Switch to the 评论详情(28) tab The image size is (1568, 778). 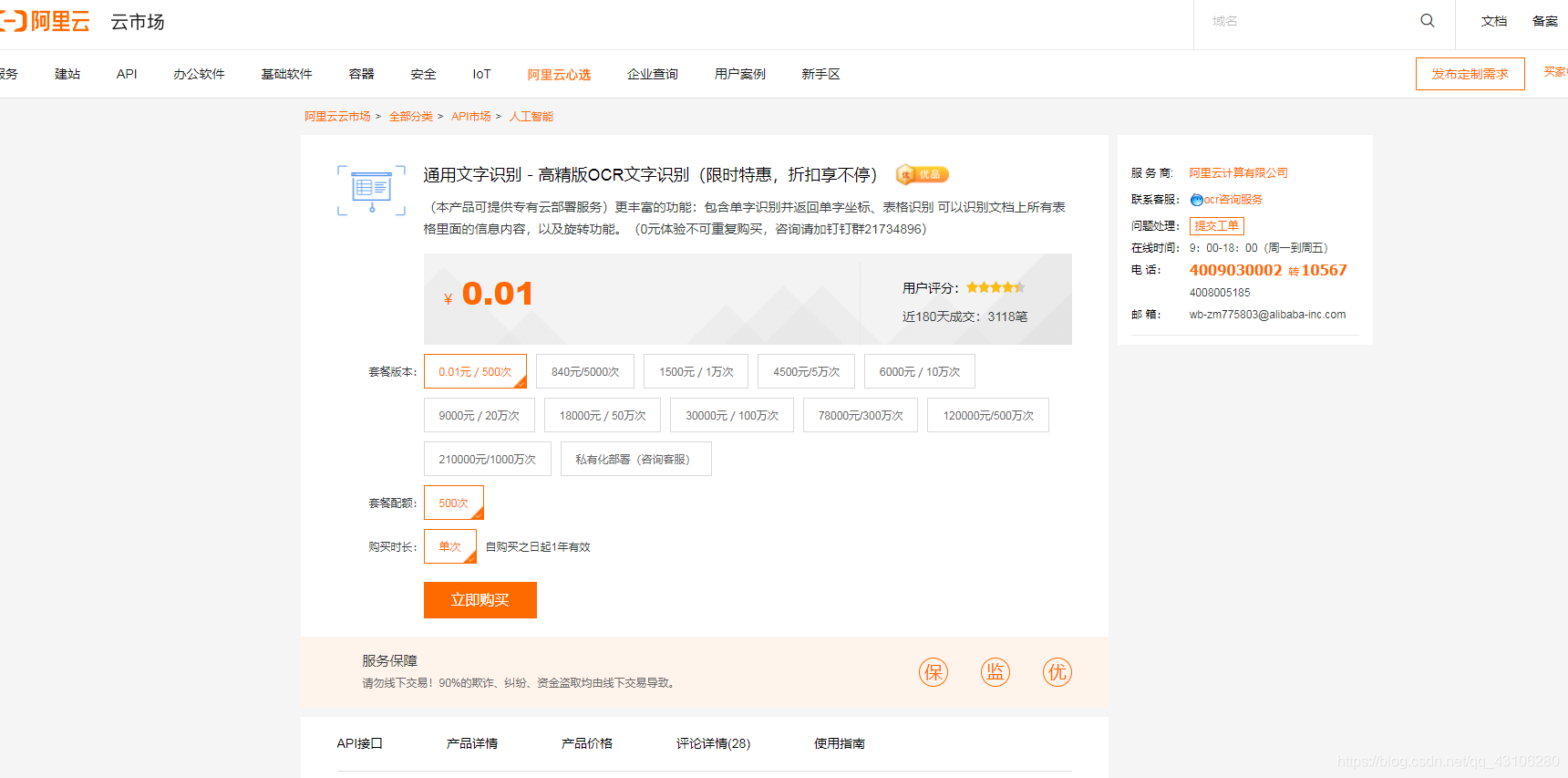(713, 743)
